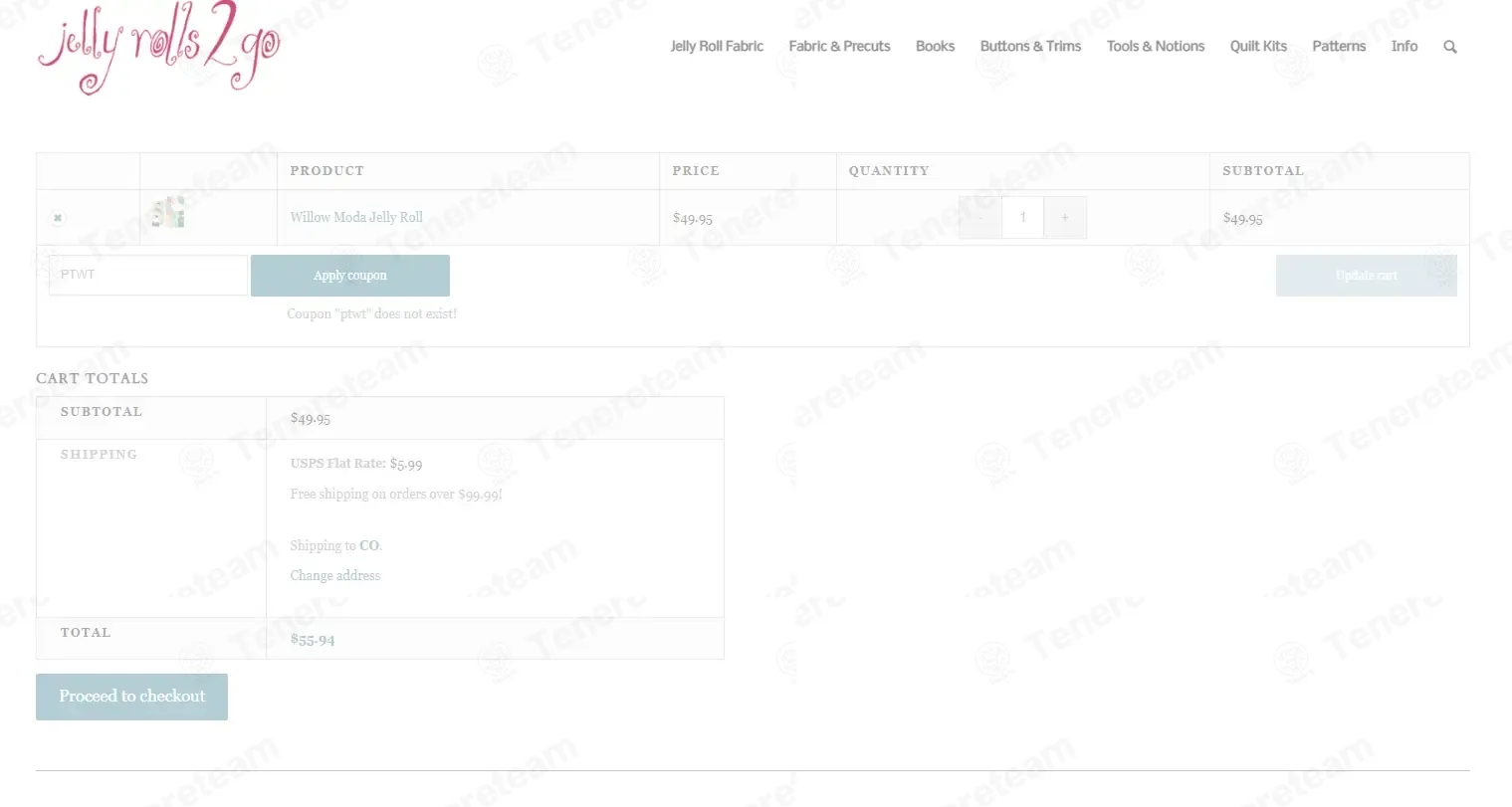This screenshot has width=1512, height=807.
Task: Open the Willow Moda Jelly Roll product link
Action: click(356, 217)
